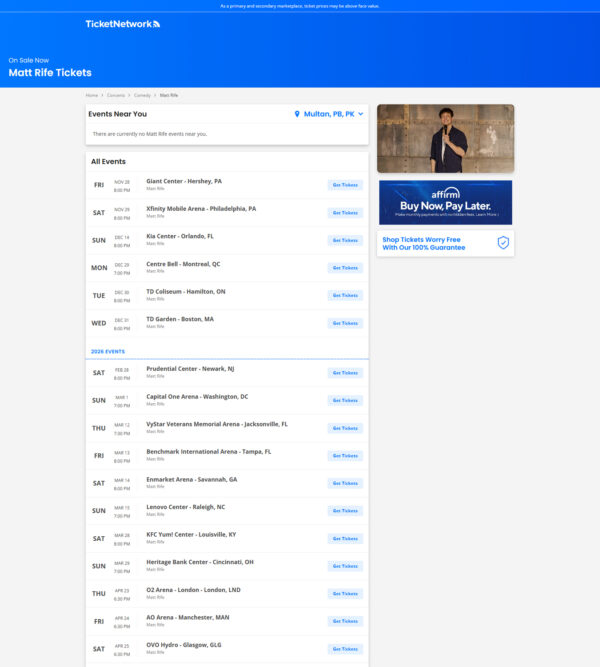
Task: Get tickets for Centre Bell Montreal
Action: tap(345, 268)
